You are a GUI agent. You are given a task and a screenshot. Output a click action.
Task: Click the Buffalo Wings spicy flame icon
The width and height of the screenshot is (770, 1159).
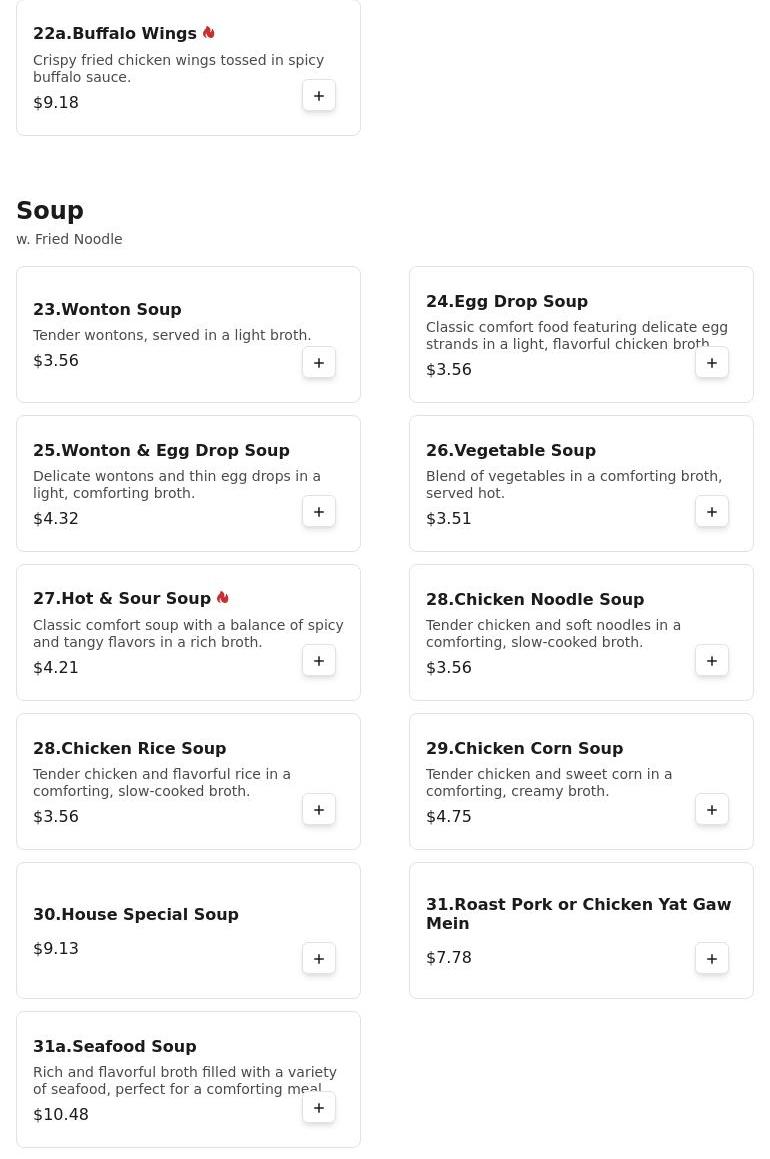[209, 33]
